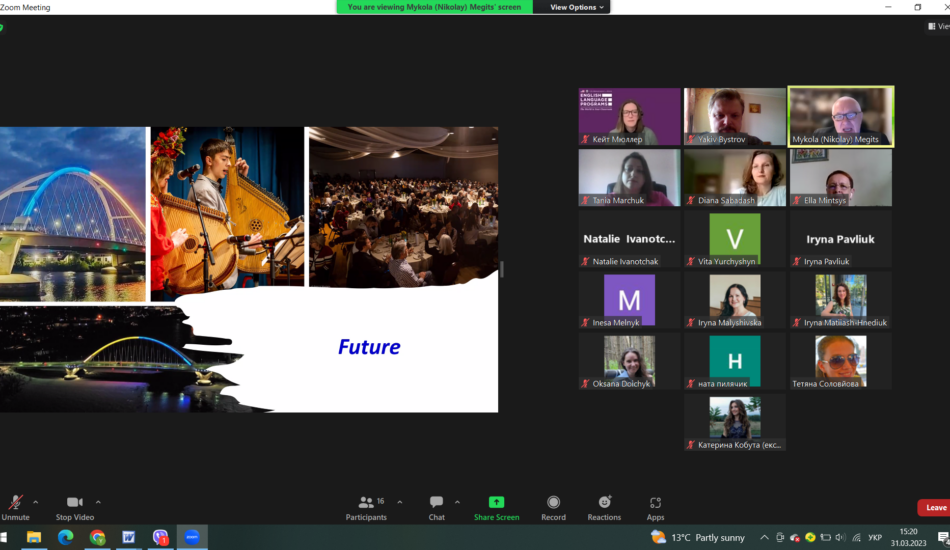Open the Chat panel
The image size is (950, 550).
[436, 503]
